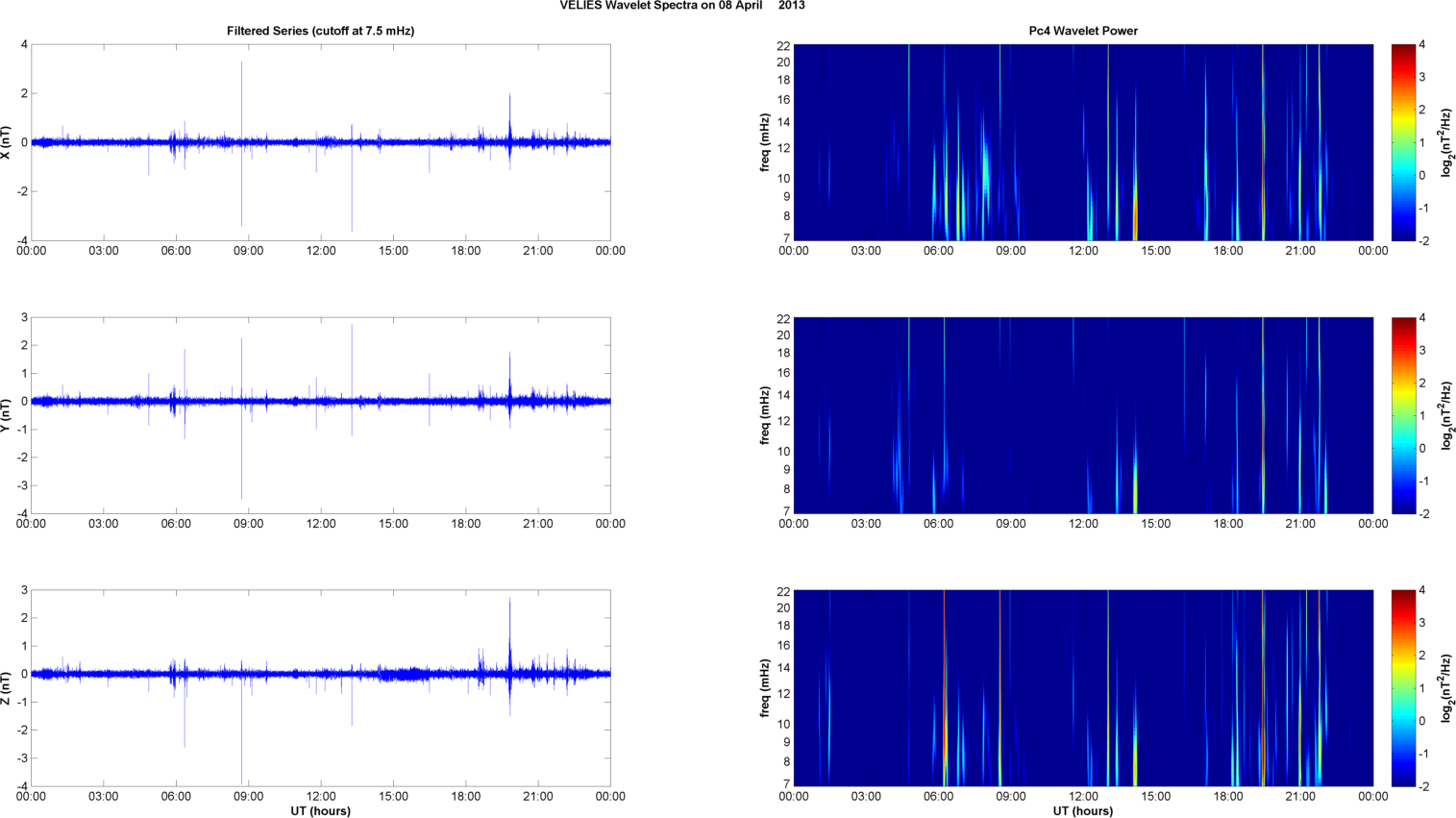The height and width of the screenshot is (818, 1456).
Task: Click the 06:00 tick label under the Z series
Action: tap(176, 797)
